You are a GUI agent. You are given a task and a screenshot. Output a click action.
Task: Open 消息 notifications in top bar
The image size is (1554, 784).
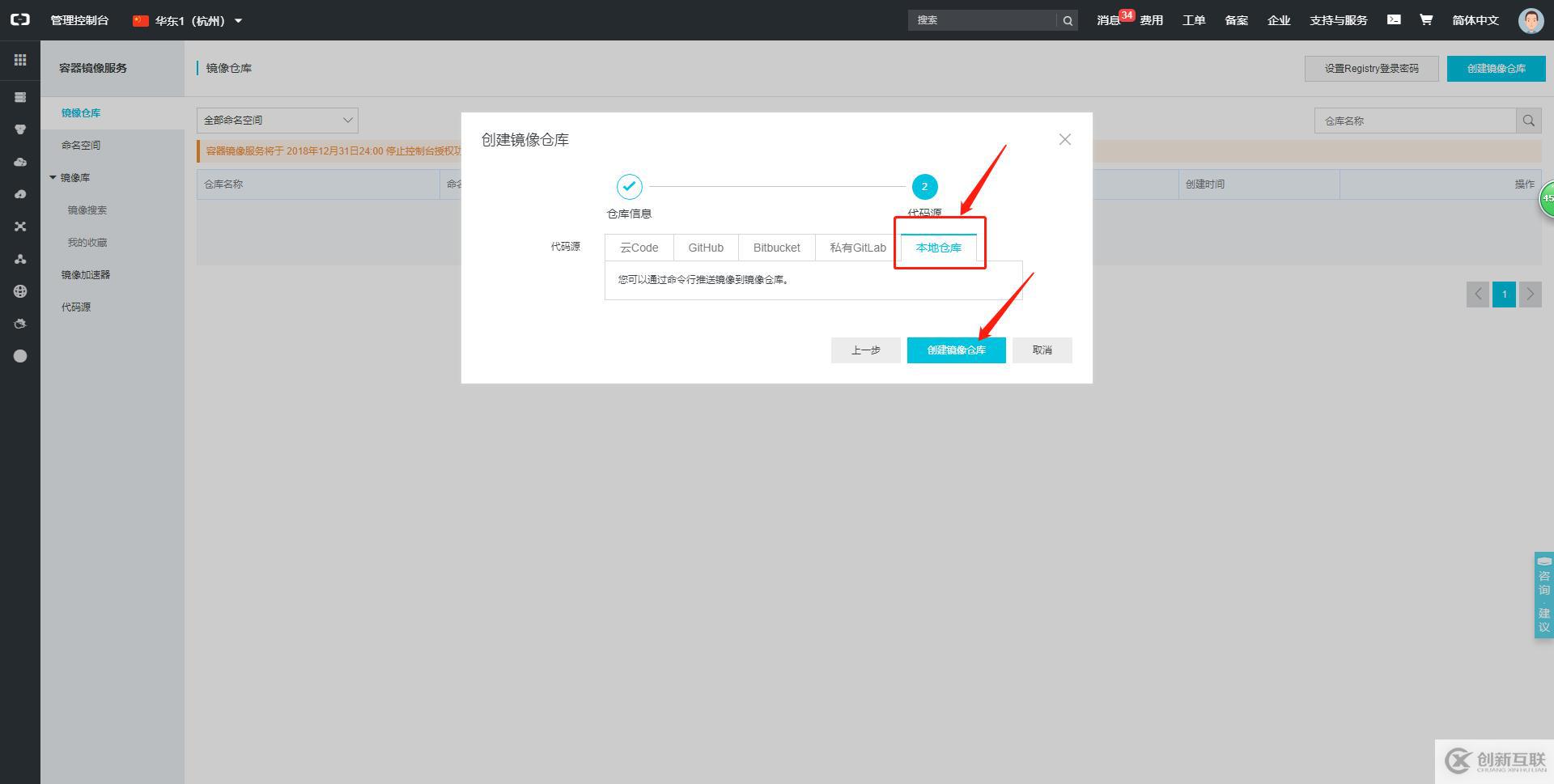tap(1110, 20)
